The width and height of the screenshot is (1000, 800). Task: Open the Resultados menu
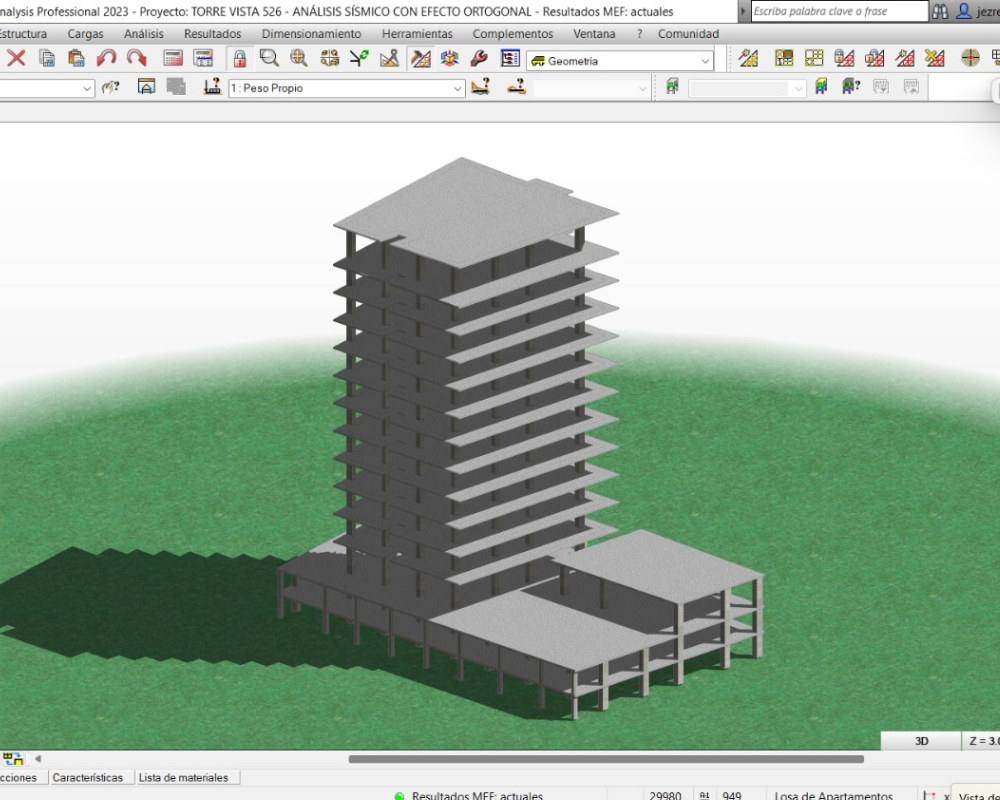click(x=212, y=34)
